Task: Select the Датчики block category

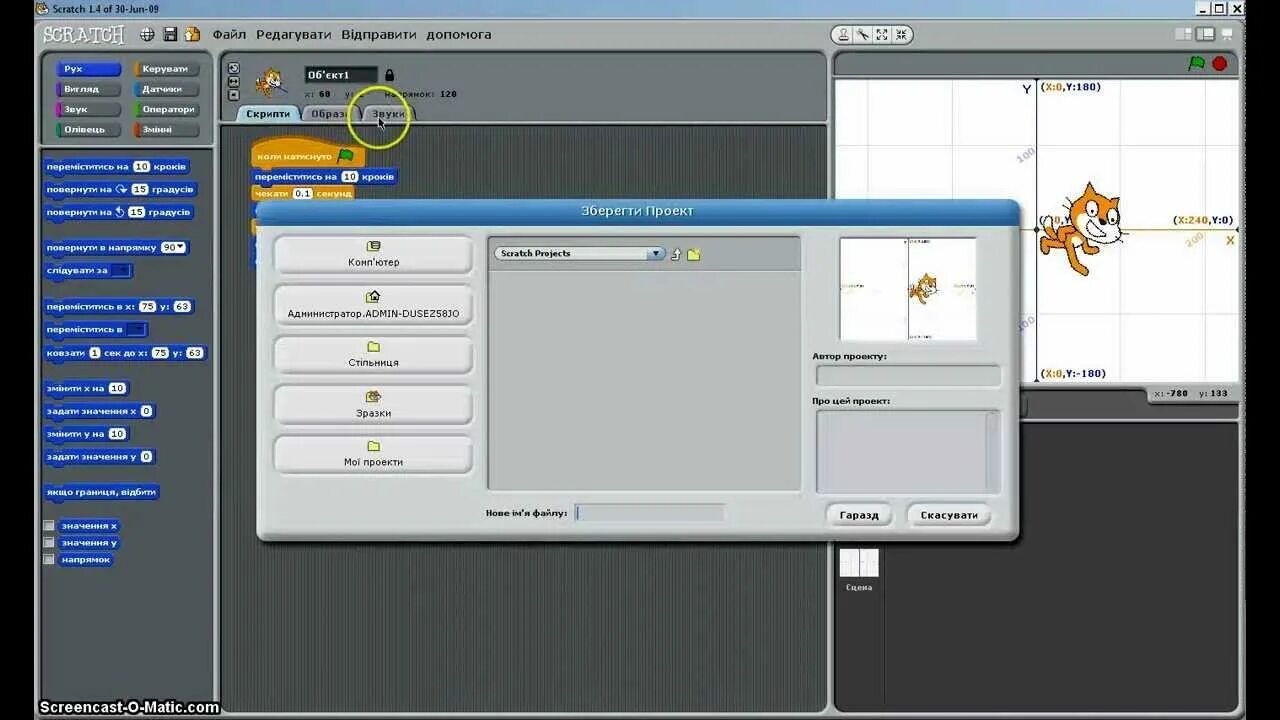Action: point(167,89)
